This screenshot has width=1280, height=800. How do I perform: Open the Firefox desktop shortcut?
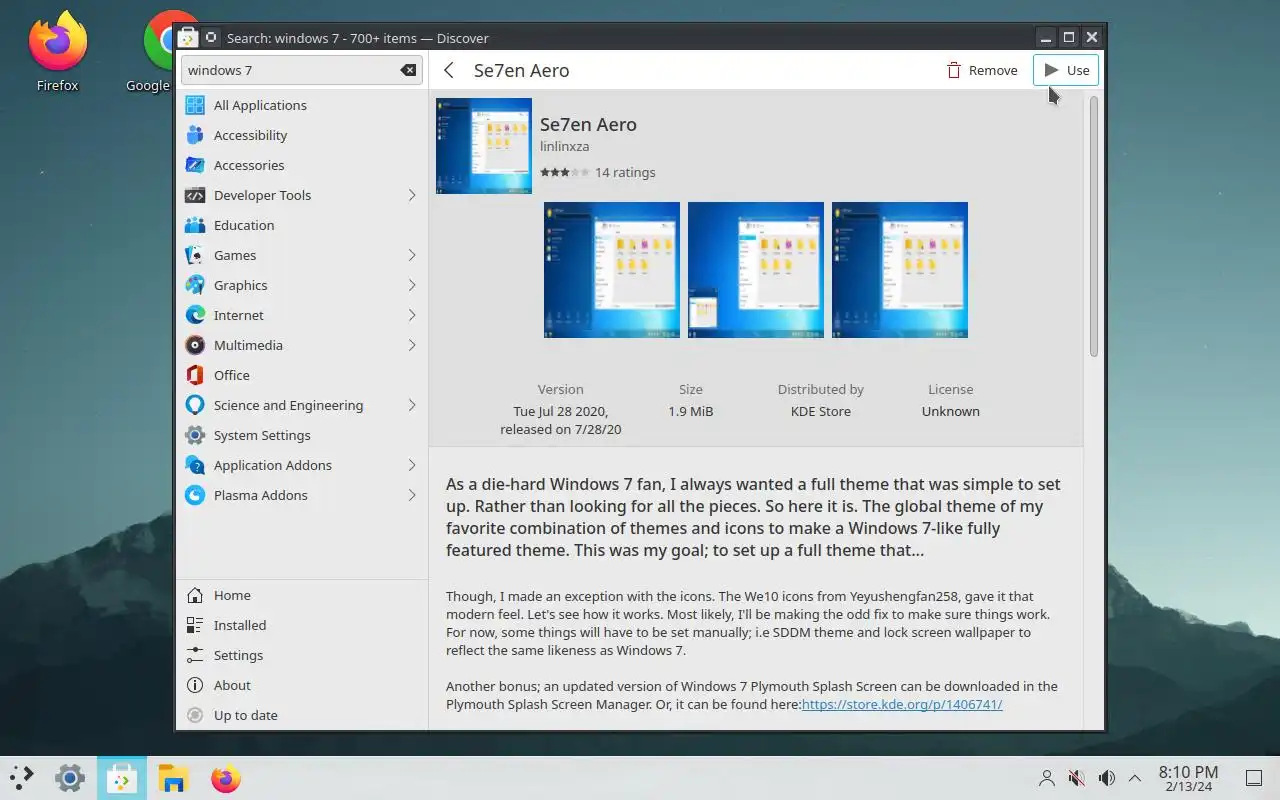(x=57, y=50)
